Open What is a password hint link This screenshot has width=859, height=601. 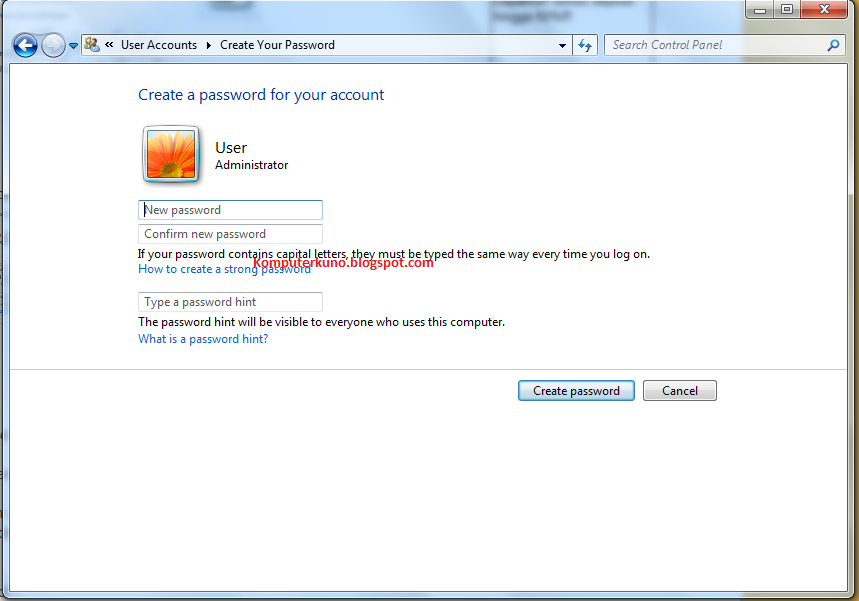click(x=203, y=339)
